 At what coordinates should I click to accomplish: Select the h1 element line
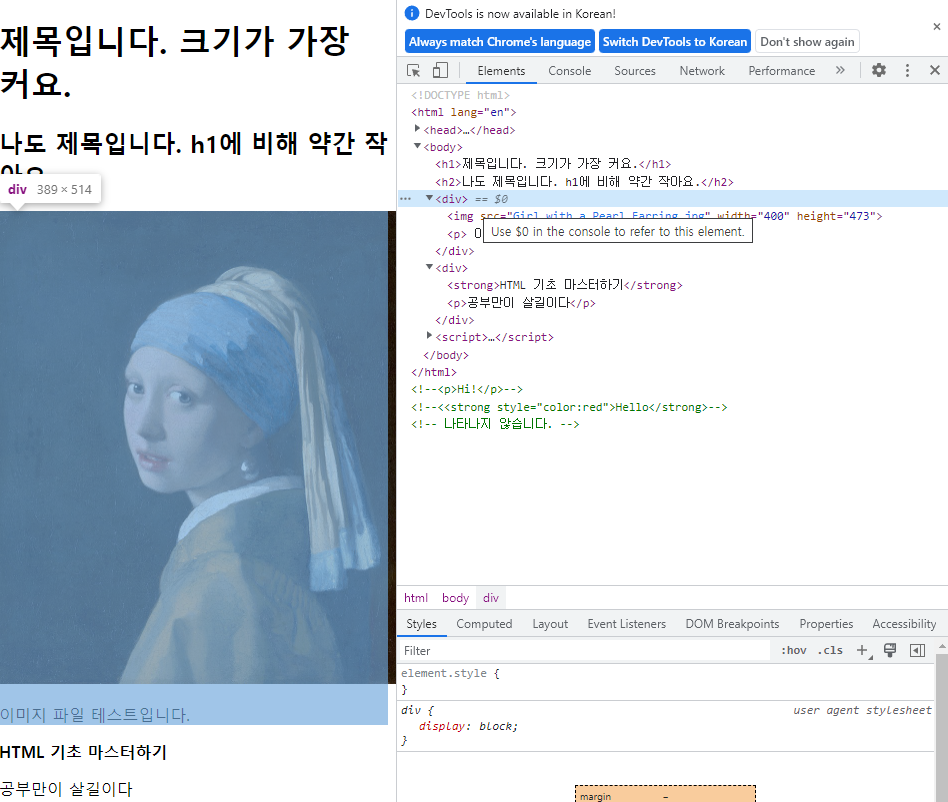pos(553,164)
